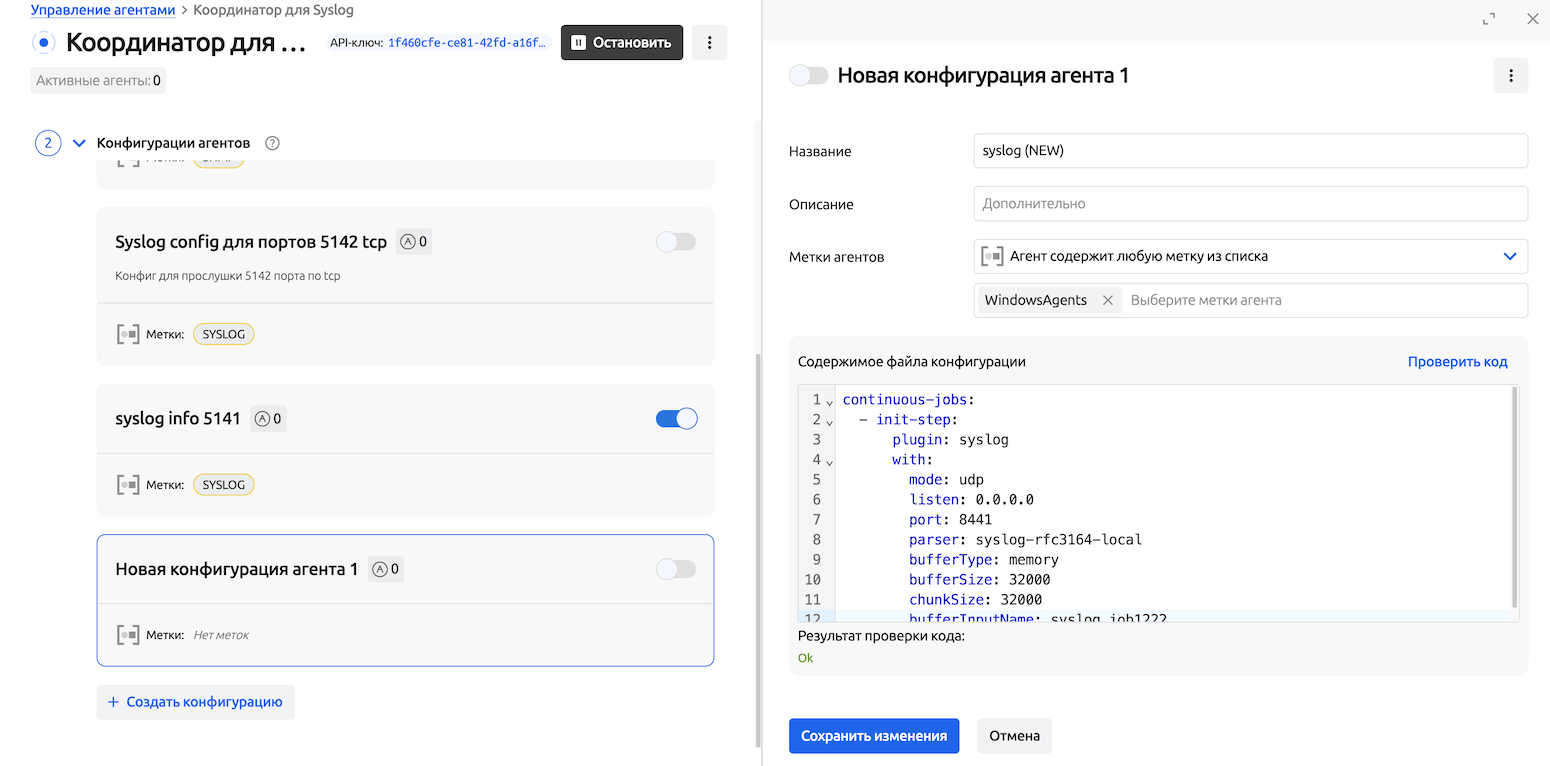Click the Описание input field
The height and width of the screenshot is (766, 1550).
point(1250,204)
